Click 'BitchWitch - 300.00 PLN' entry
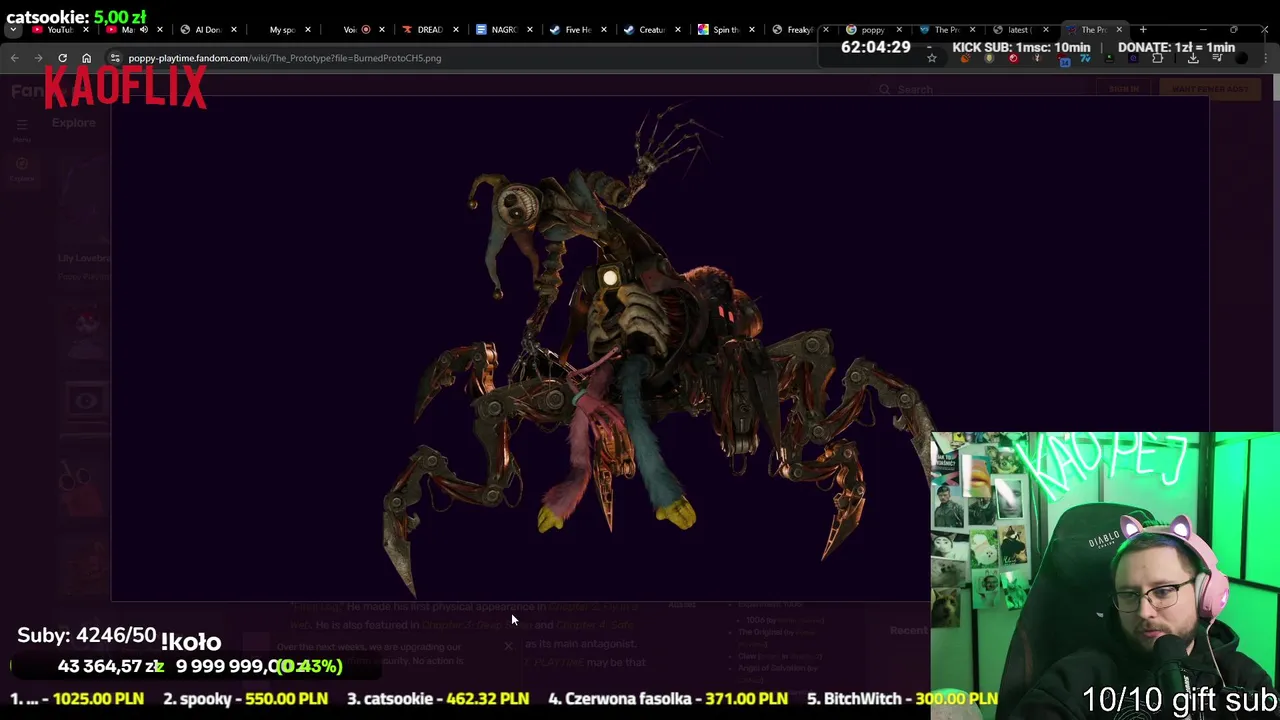Image resolution: width=1280 pixels, height=720 pixels. tap(902, 699)
